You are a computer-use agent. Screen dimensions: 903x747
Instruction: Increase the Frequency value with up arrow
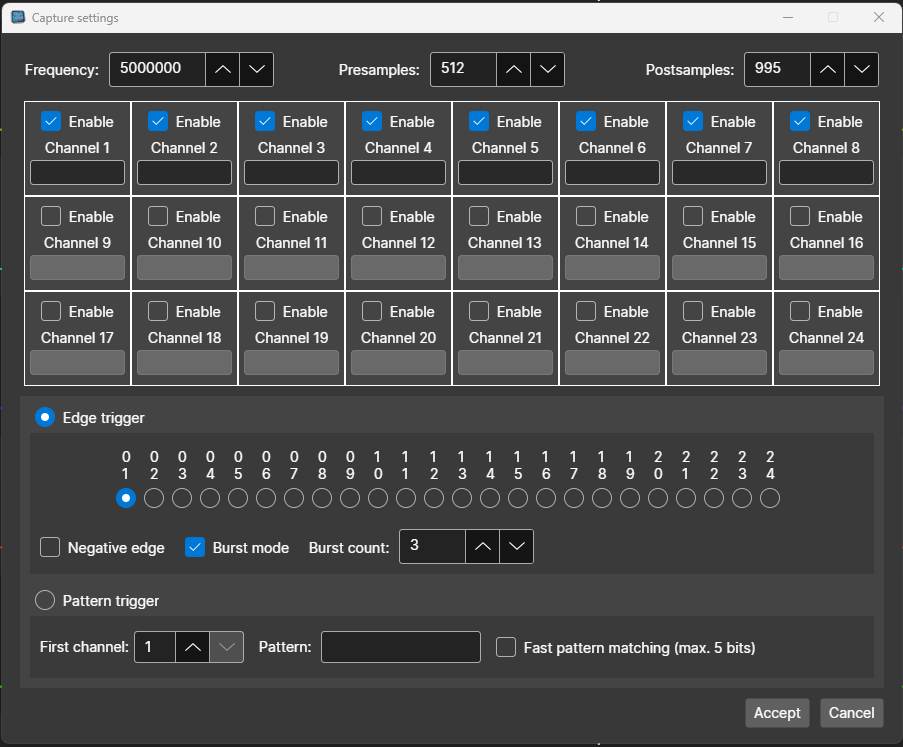coord(222,70)
